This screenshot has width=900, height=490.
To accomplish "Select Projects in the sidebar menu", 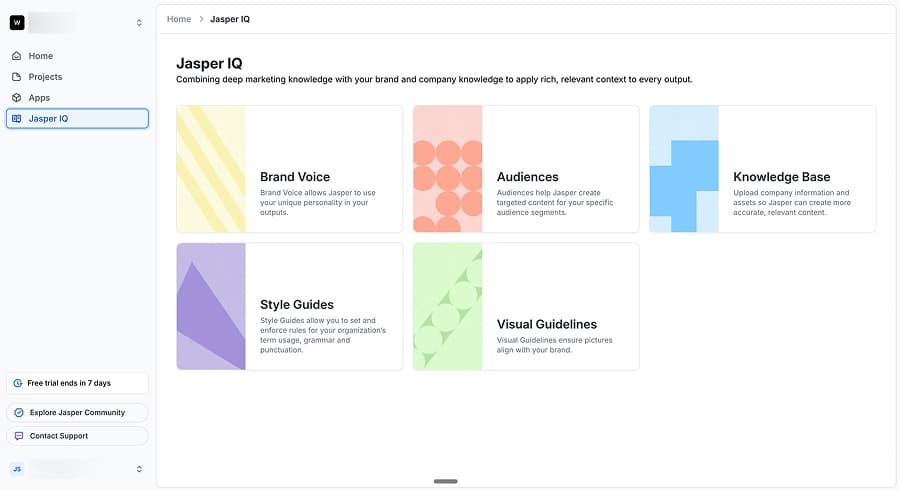I will (45, 77).
